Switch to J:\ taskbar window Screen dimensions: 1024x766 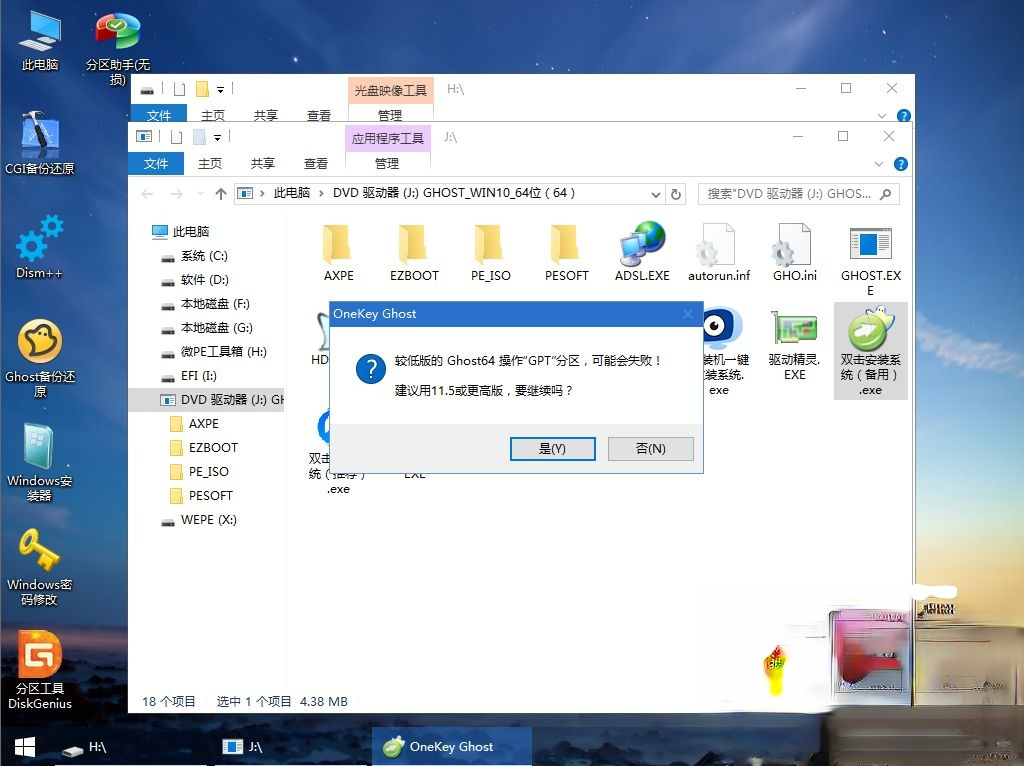[x=290, y=747]
